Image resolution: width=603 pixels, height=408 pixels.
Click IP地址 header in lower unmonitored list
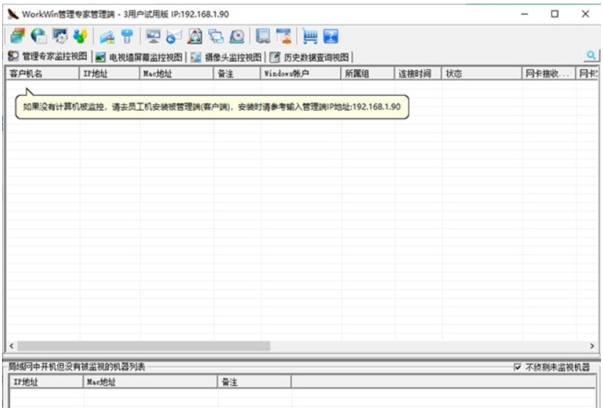click(x=46, y=382)
